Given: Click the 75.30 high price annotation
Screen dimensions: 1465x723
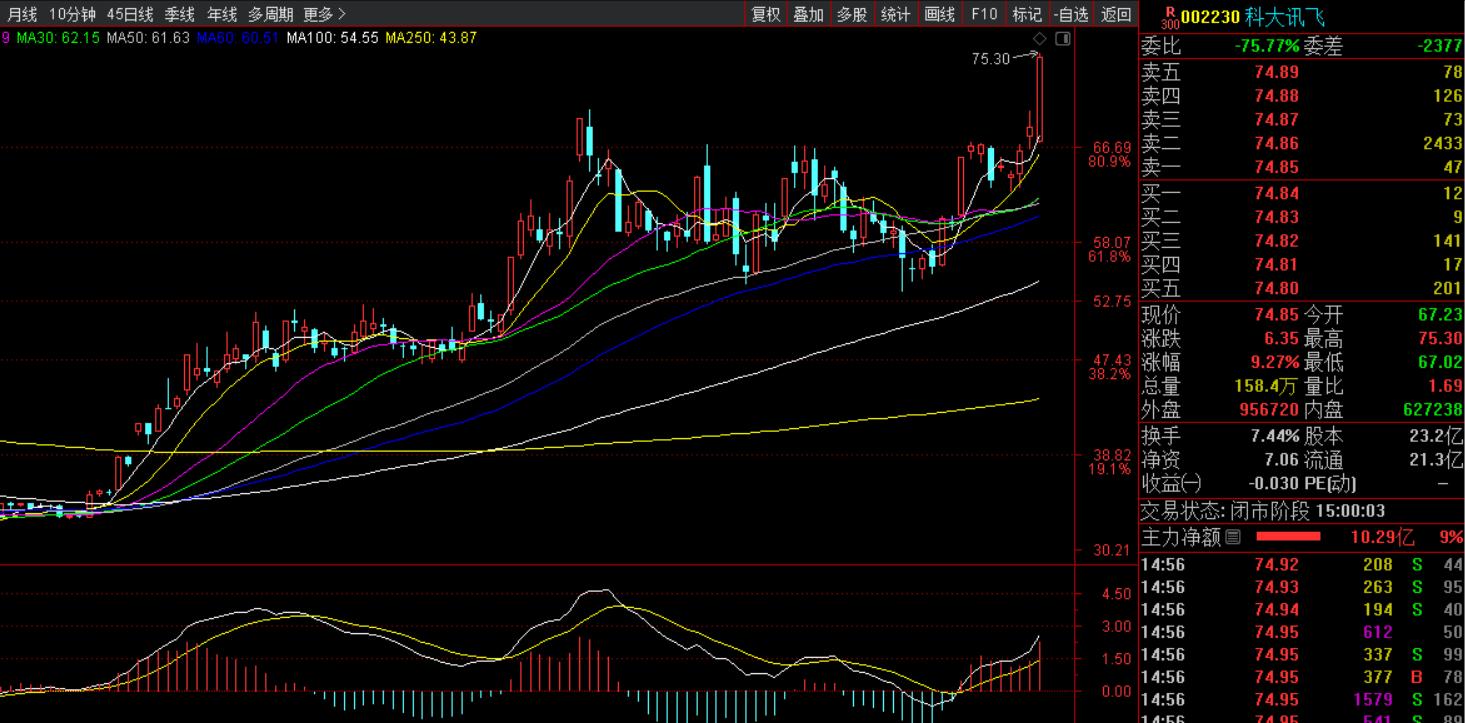Looking at the screenshot, I should (991, 59).
